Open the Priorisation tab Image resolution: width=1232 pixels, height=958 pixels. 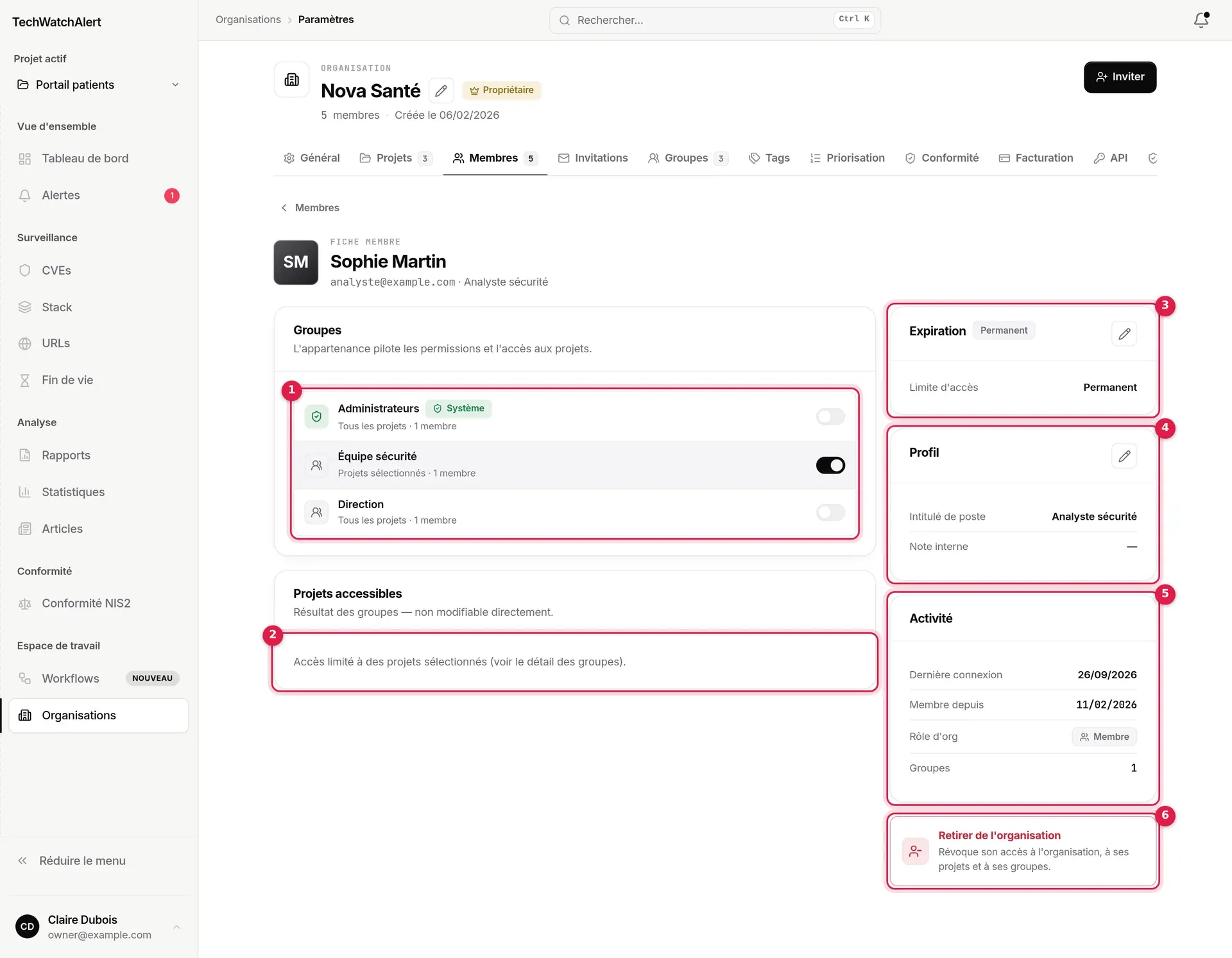click(847, 158)
